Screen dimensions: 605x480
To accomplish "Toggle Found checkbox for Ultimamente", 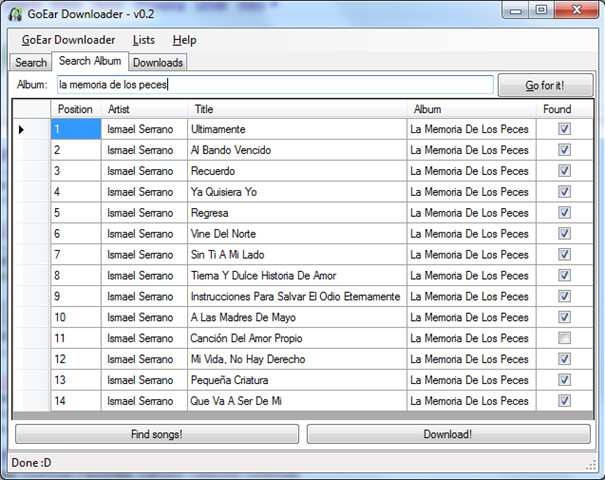I will pos(564,129).
